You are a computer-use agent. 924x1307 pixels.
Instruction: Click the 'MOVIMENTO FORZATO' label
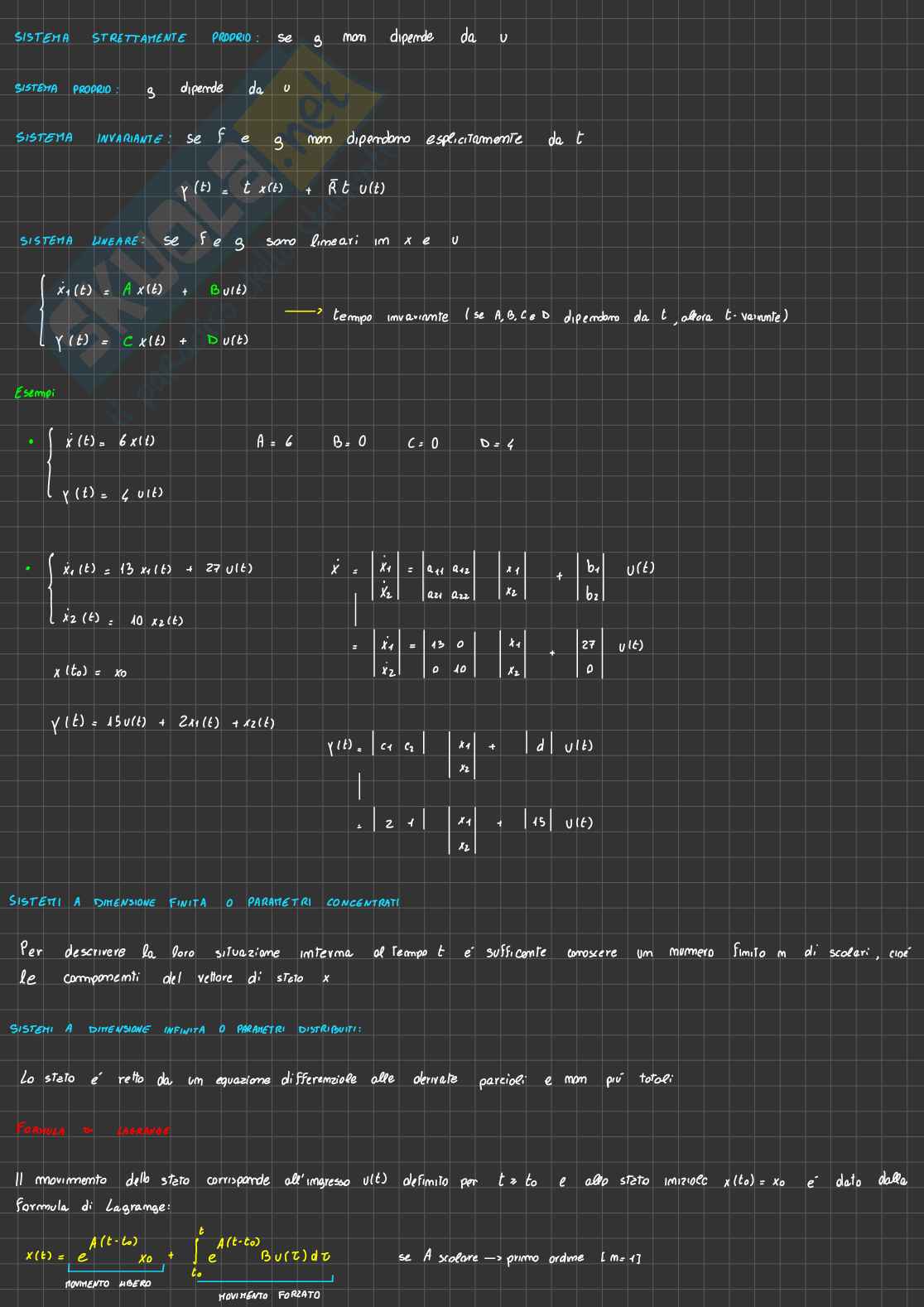pyautogui.click(x=269, y=1295)
